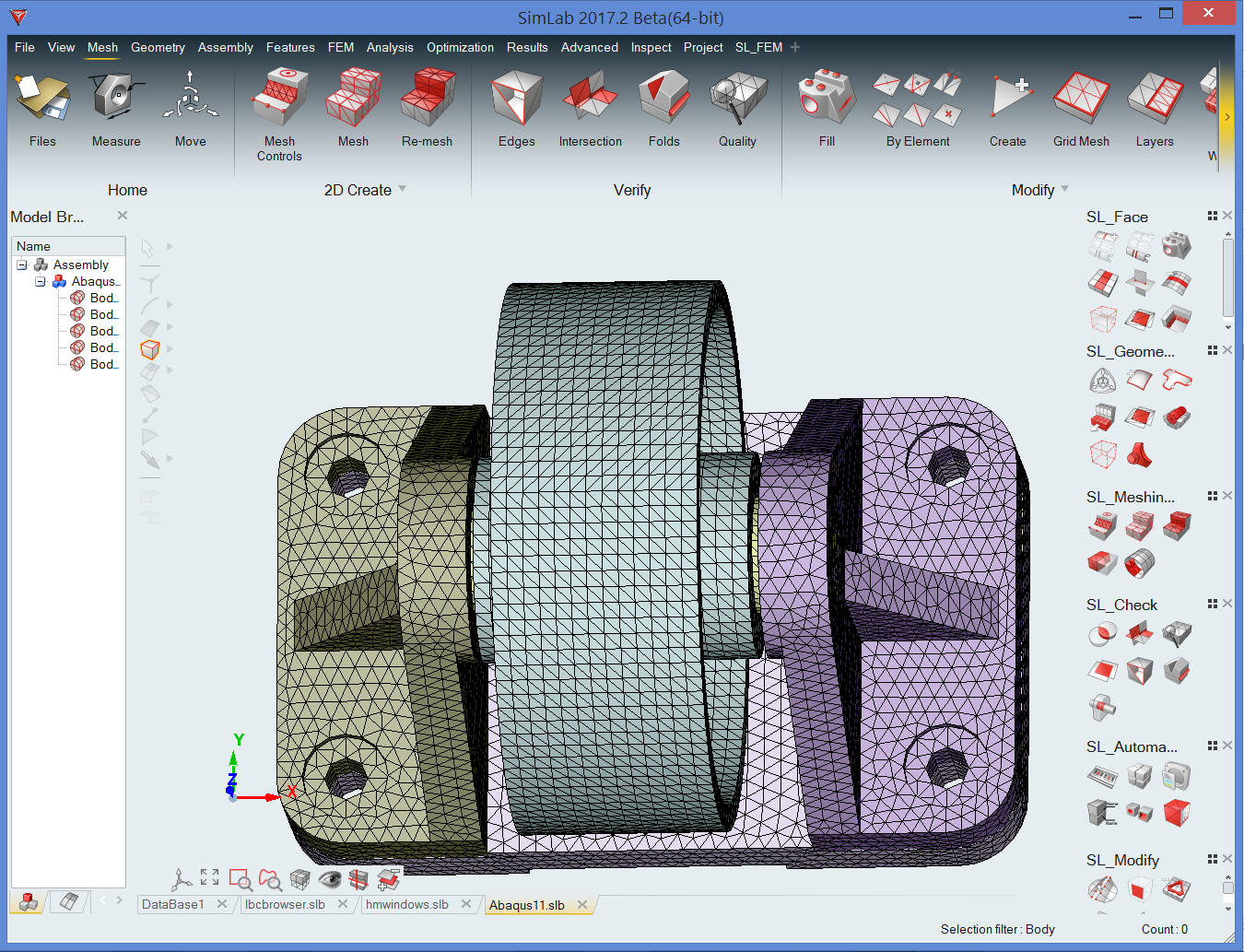Expand the 2D Create group dropdown
Screen dimensions: 1244x952
pyautogui.click(x=402, y=189)
